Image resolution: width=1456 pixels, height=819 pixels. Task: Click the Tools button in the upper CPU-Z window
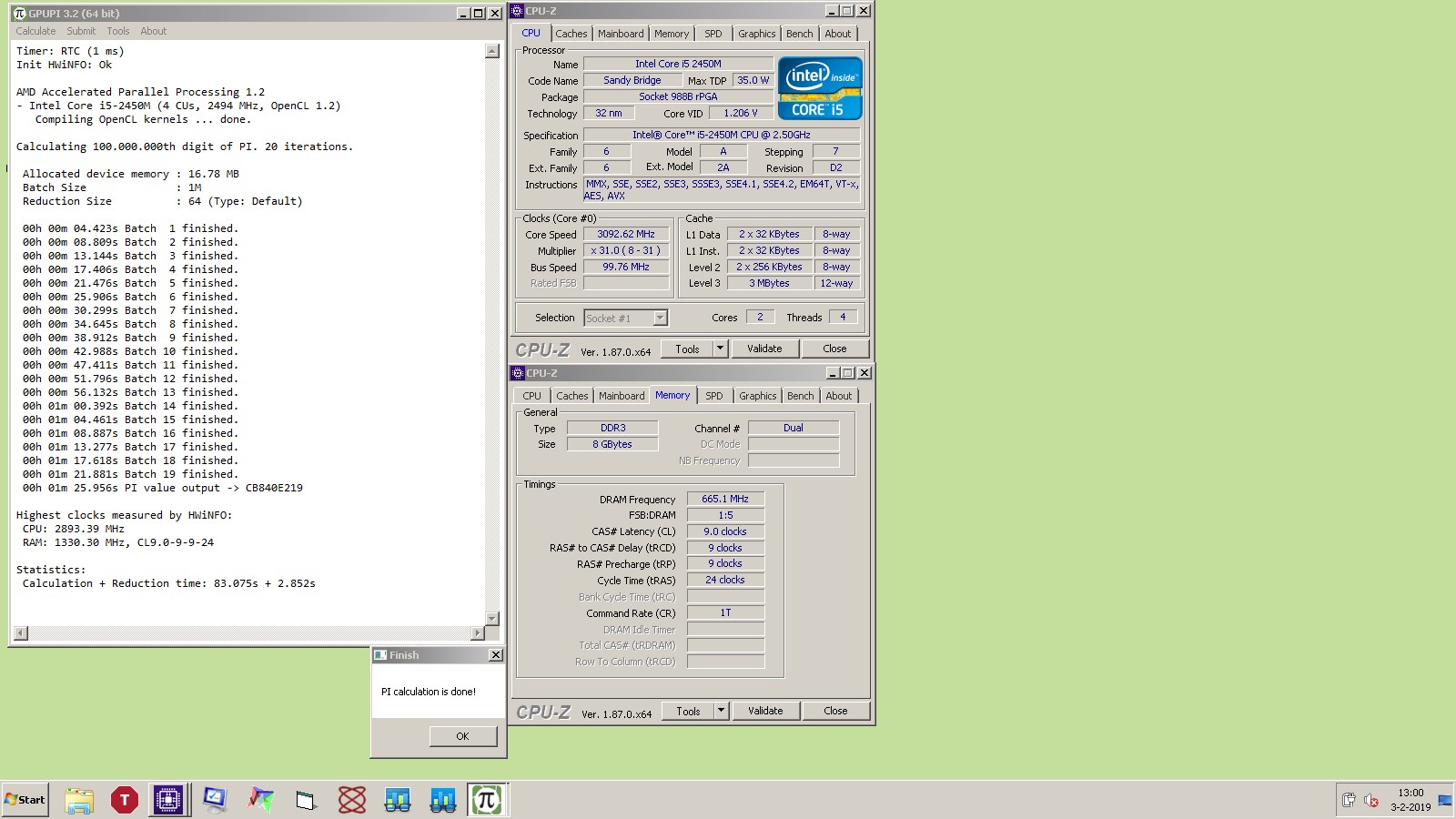(x=688, y=349)
